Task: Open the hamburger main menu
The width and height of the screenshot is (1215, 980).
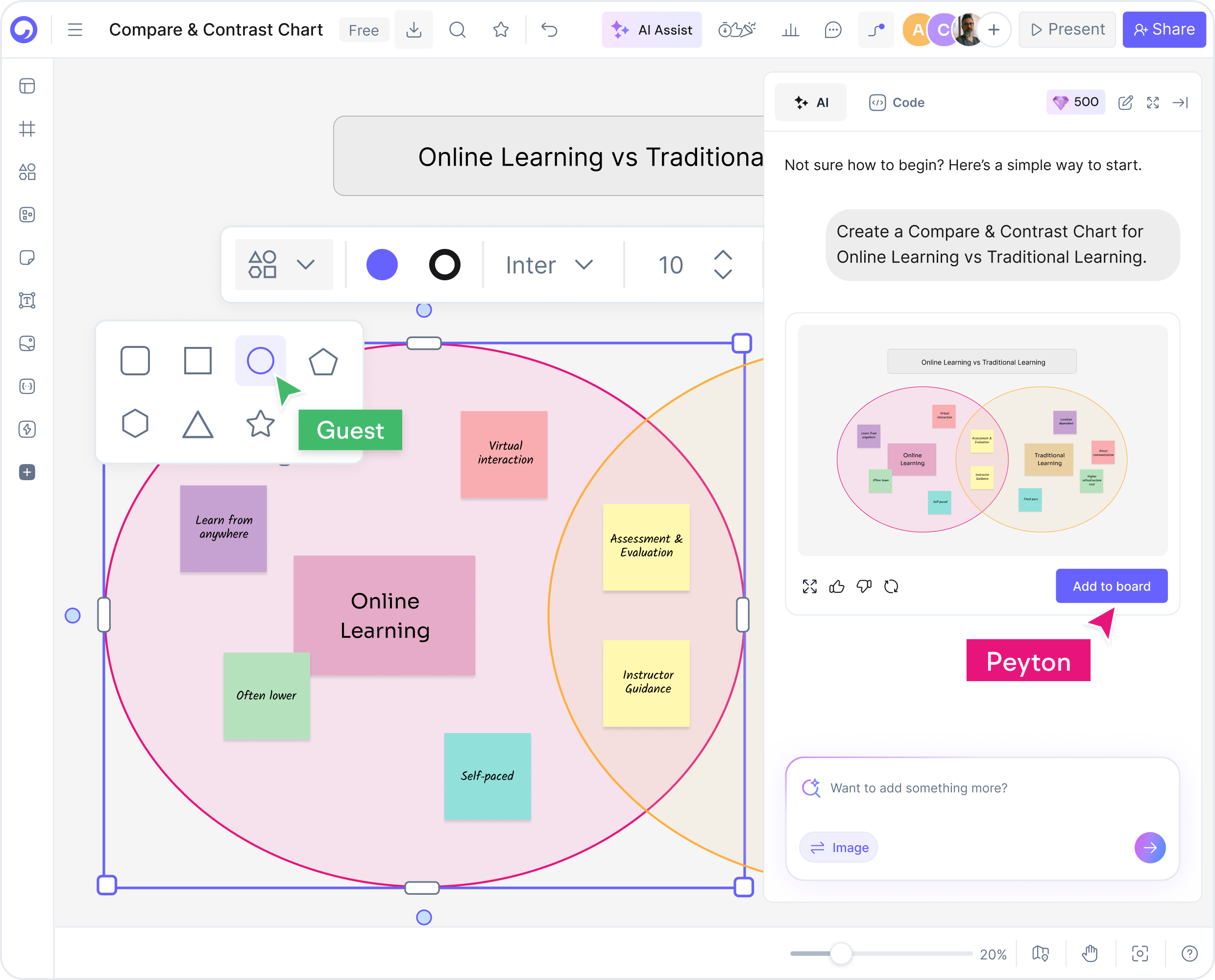Action: coord(75,30)
